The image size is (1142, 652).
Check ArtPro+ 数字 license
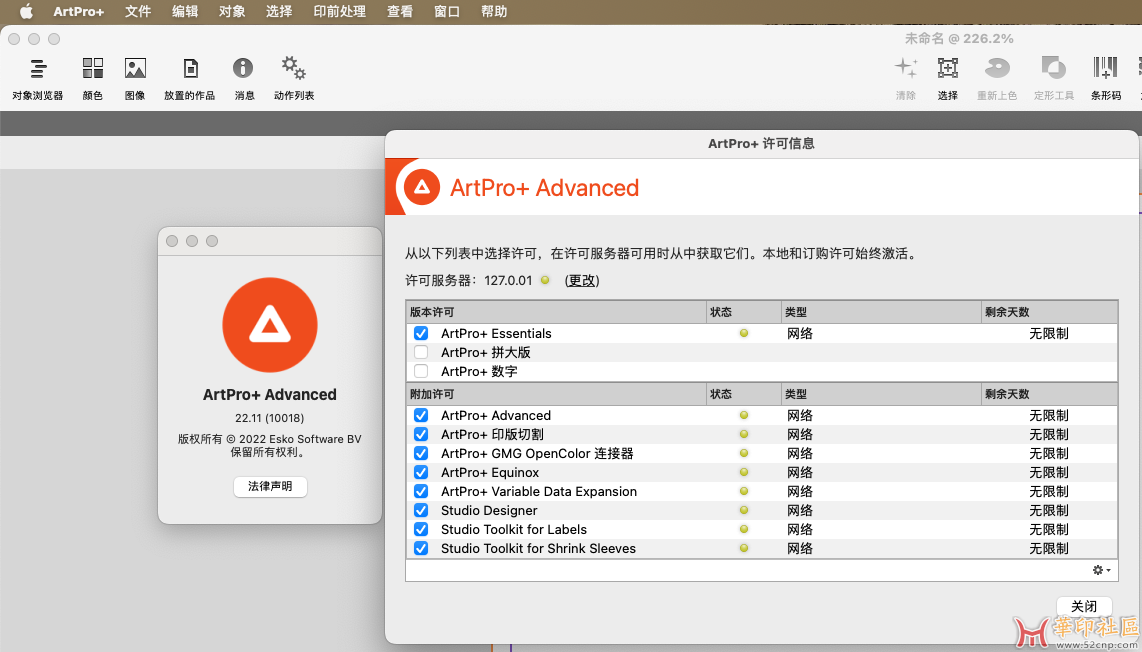[421, 372]
